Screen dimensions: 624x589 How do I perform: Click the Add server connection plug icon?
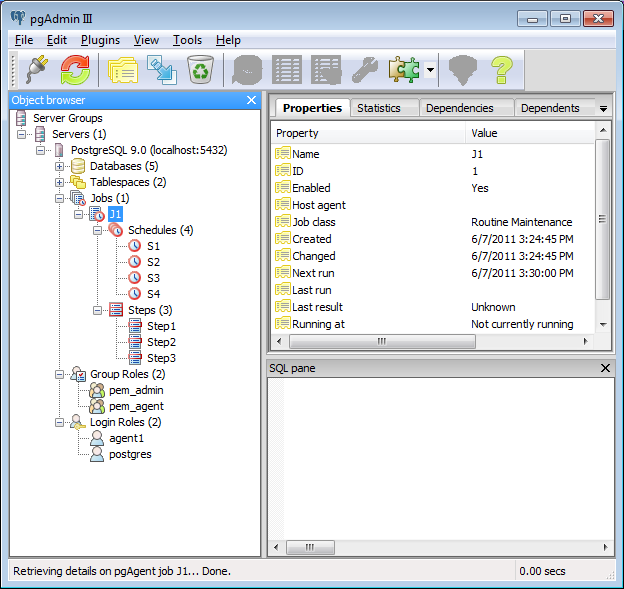click(x=37, y=69)
